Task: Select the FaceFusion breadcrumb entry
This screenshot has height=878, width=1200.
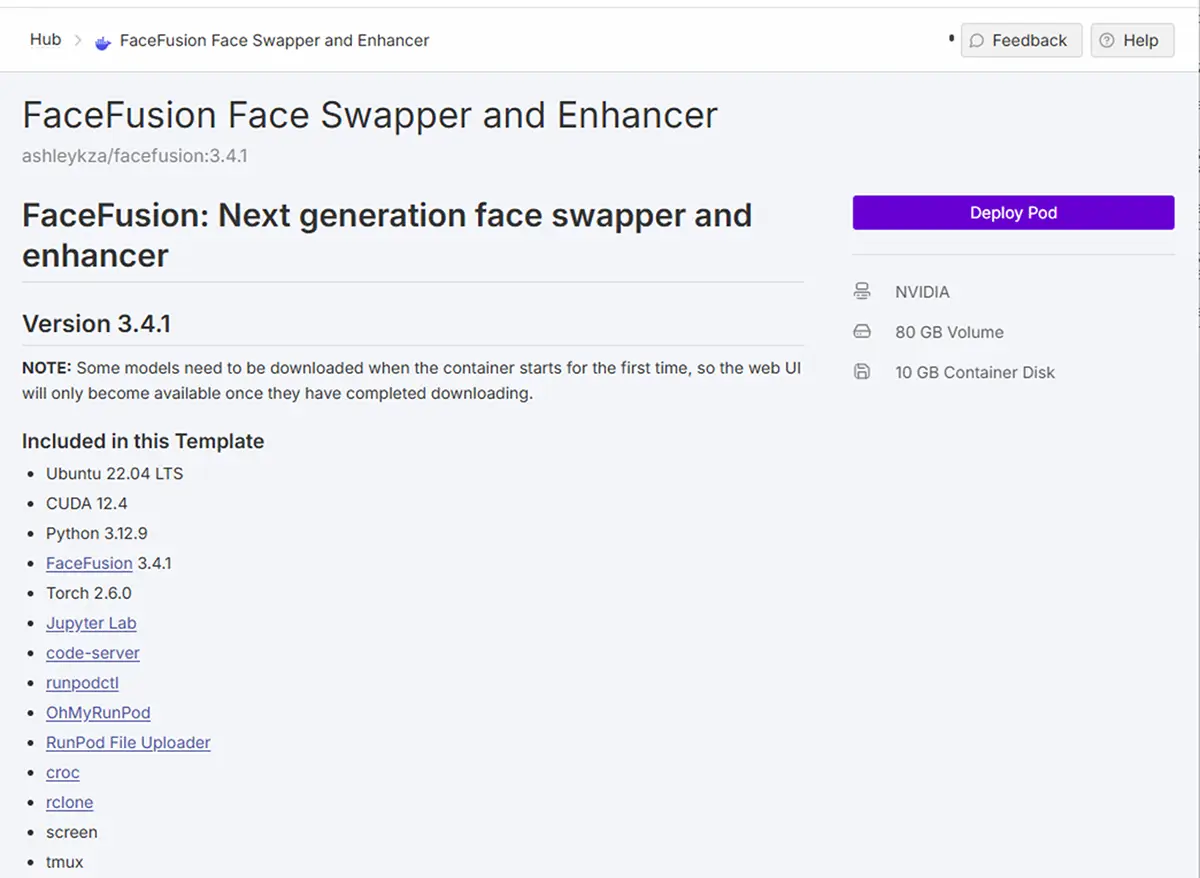Action: point(272,40)
